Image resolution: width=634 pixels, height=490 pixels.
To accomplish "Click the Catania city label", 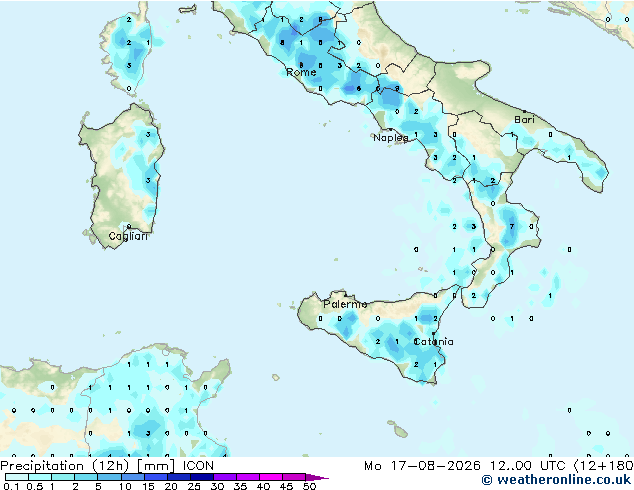I will 433,342.
